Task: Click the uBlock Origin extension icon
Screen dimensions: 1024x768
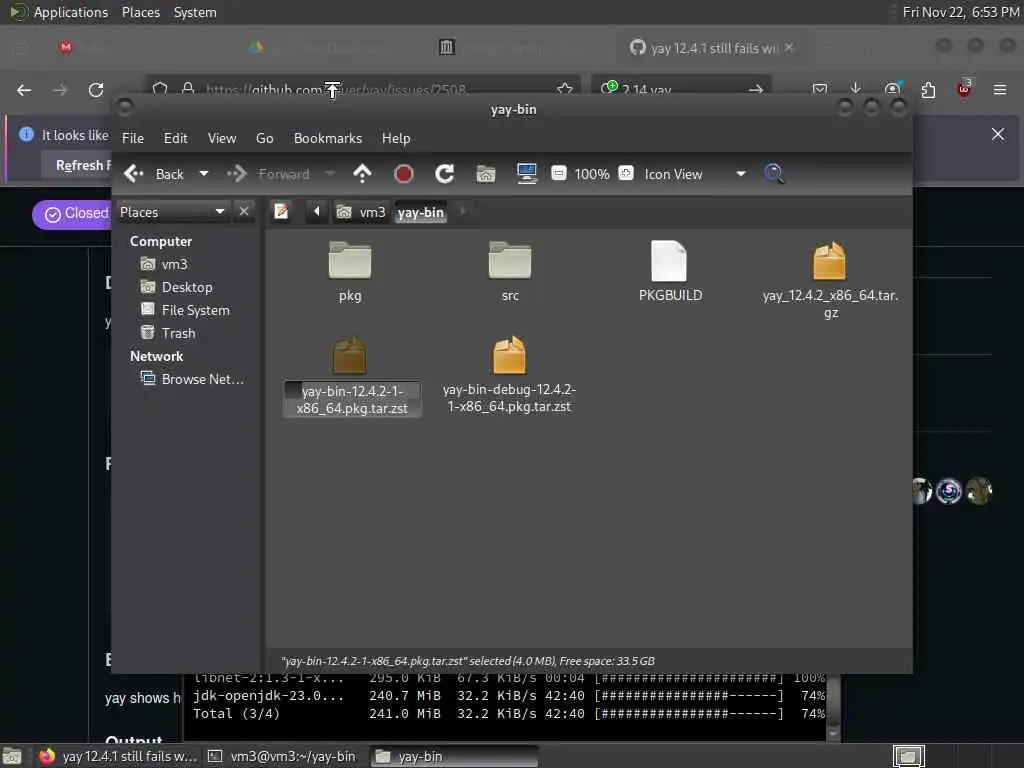Action: (964, 89)
